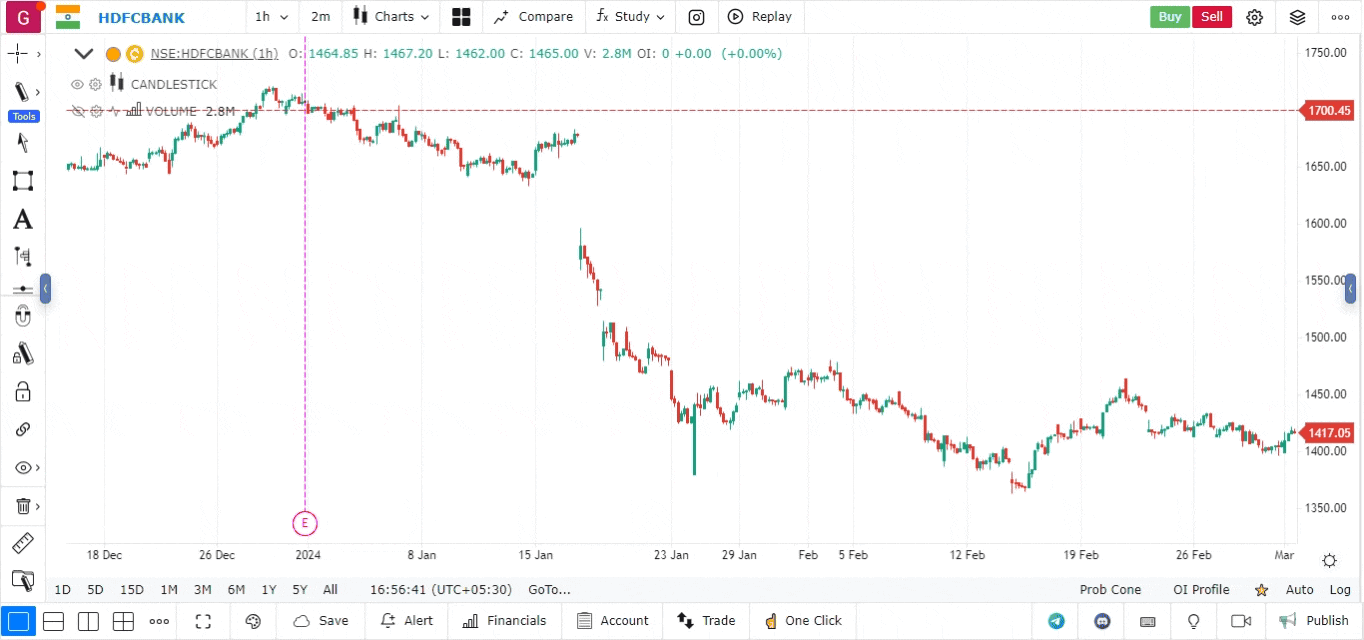This screenshot has height=640, width=1364.
Task: Toggle visibility of the CANDLESTICK series
Action: pyautogui.click(x=77, y=84)
